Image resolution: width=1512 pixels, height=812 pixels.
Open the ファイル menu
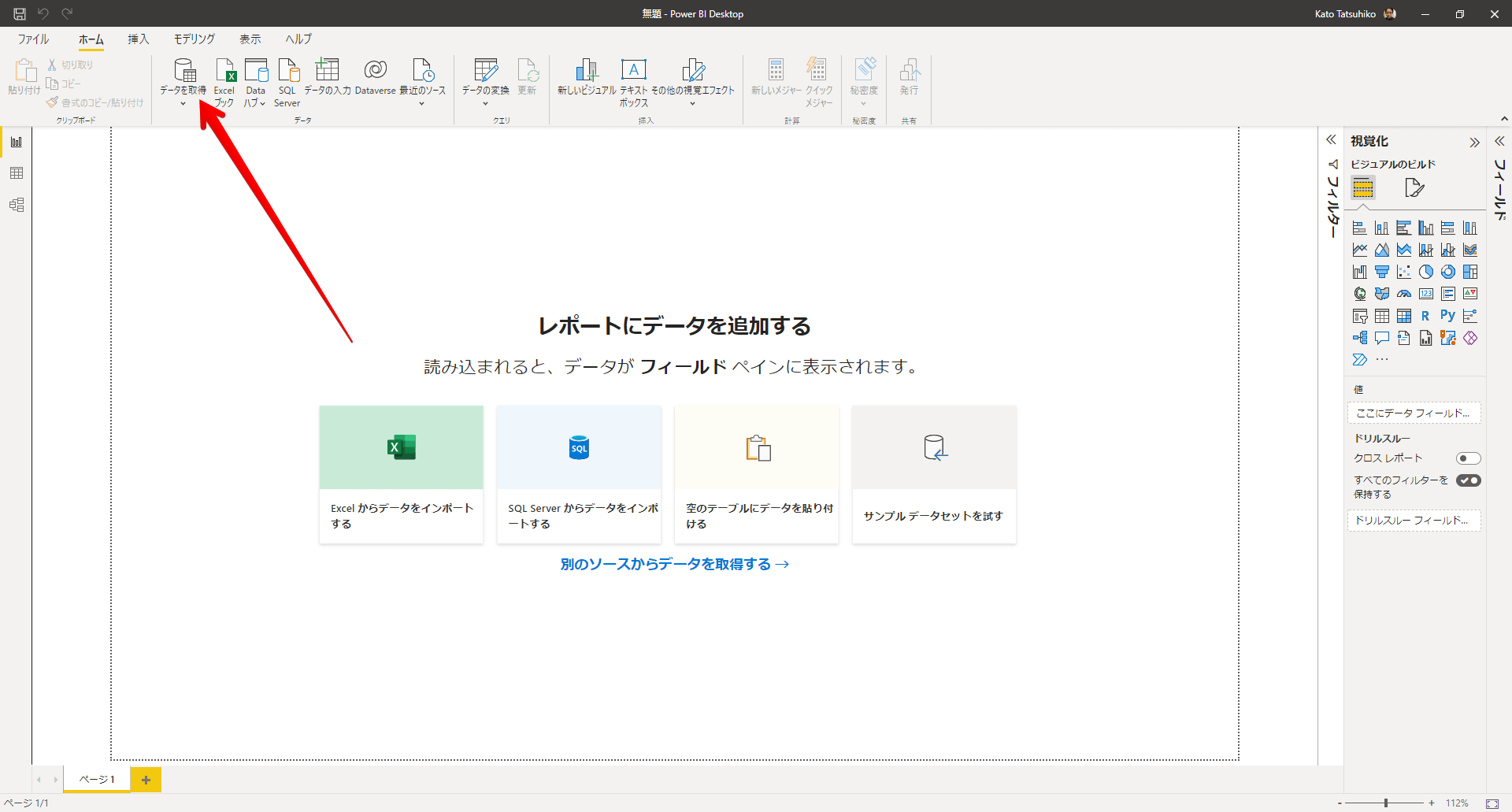(33, 39)
